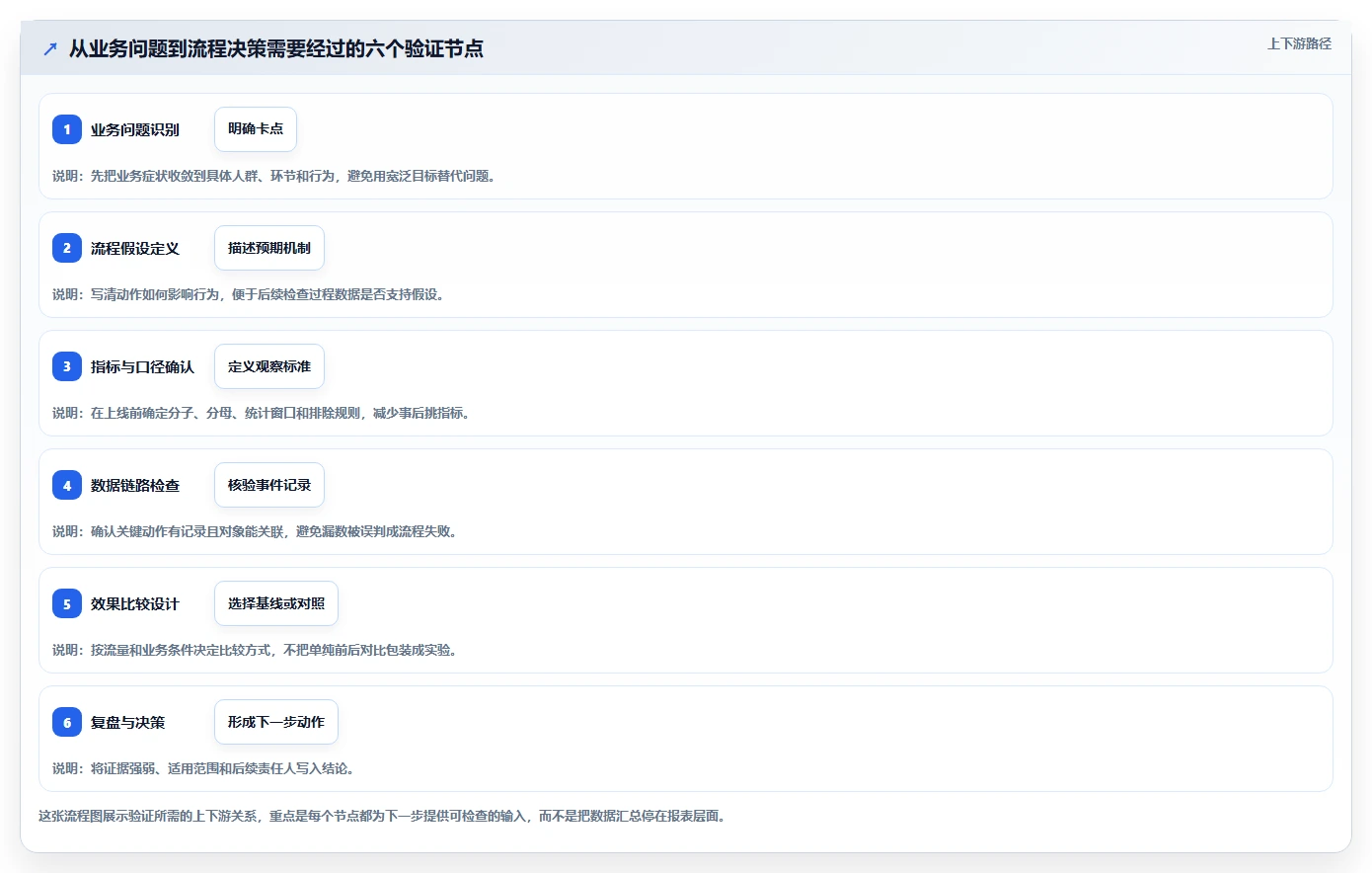This screenshot has height=873, width=1372.
Task: Click the footer note starting 这张流程图展示验证所需
Action: click(x=385, y=816)
